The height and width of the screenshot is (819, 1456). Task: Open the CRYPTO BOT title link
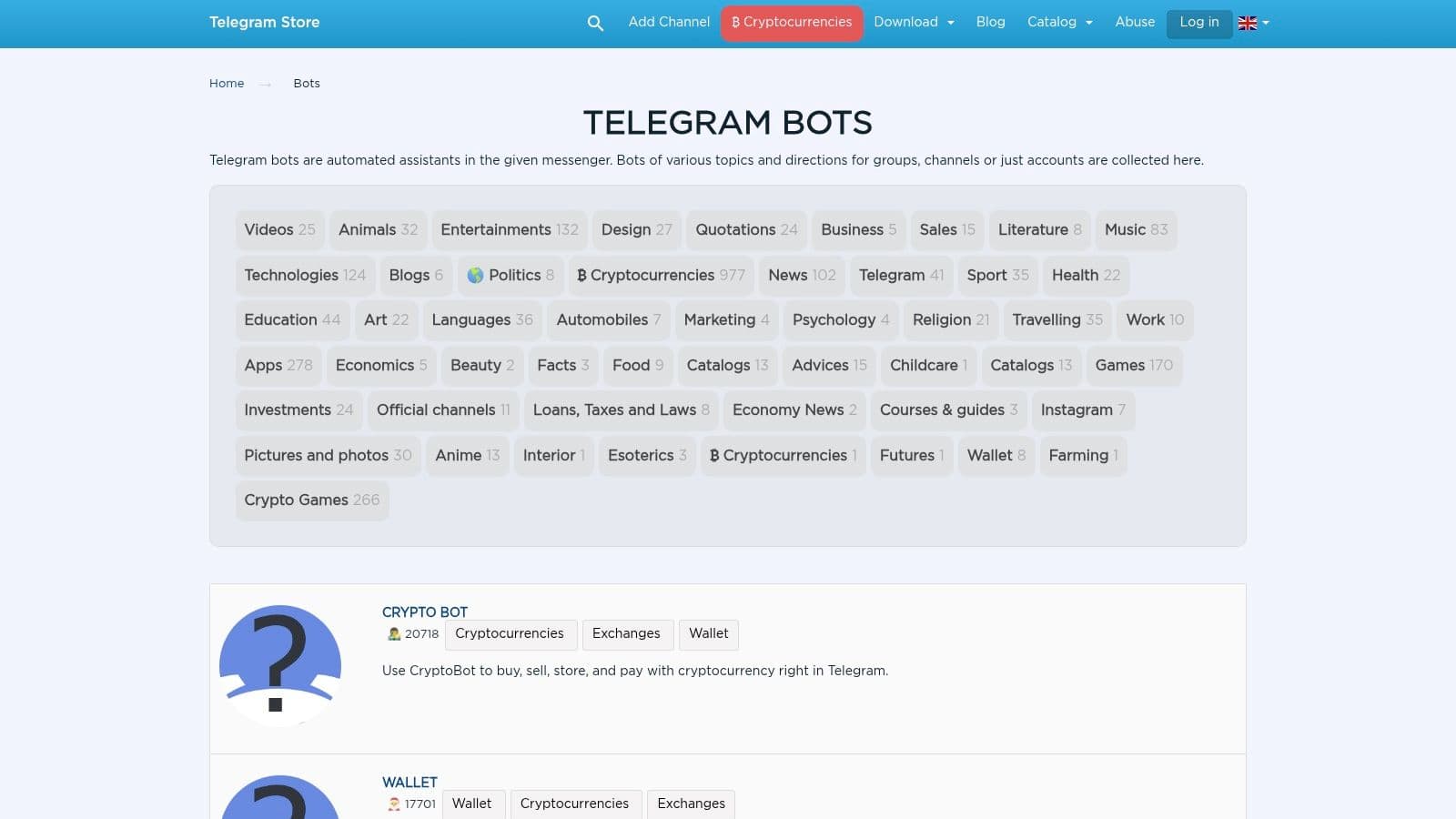(x=425, y=612)
